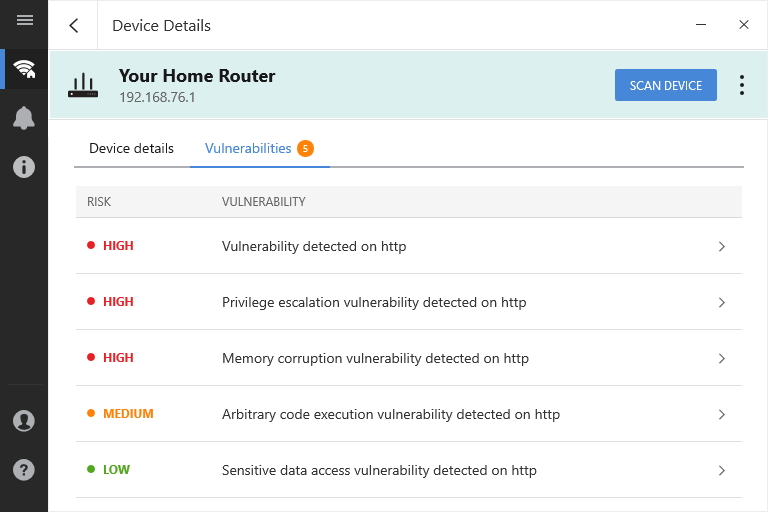
Task: Switch to the Device details tab
Action: pyautogui.click(x=131, y=148)
